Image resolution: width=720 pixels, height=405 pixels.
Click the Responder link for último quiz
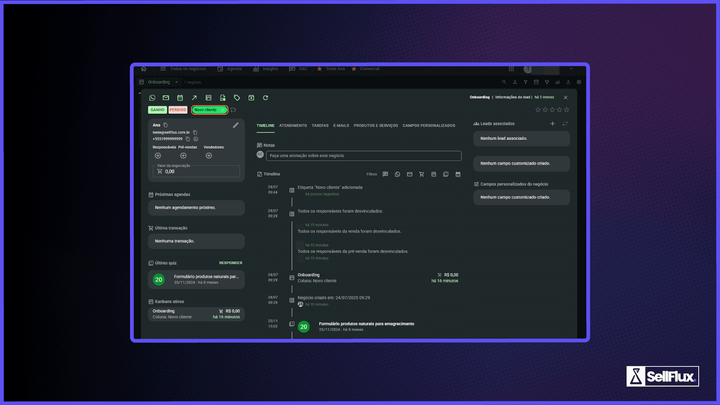pos(231,263)
